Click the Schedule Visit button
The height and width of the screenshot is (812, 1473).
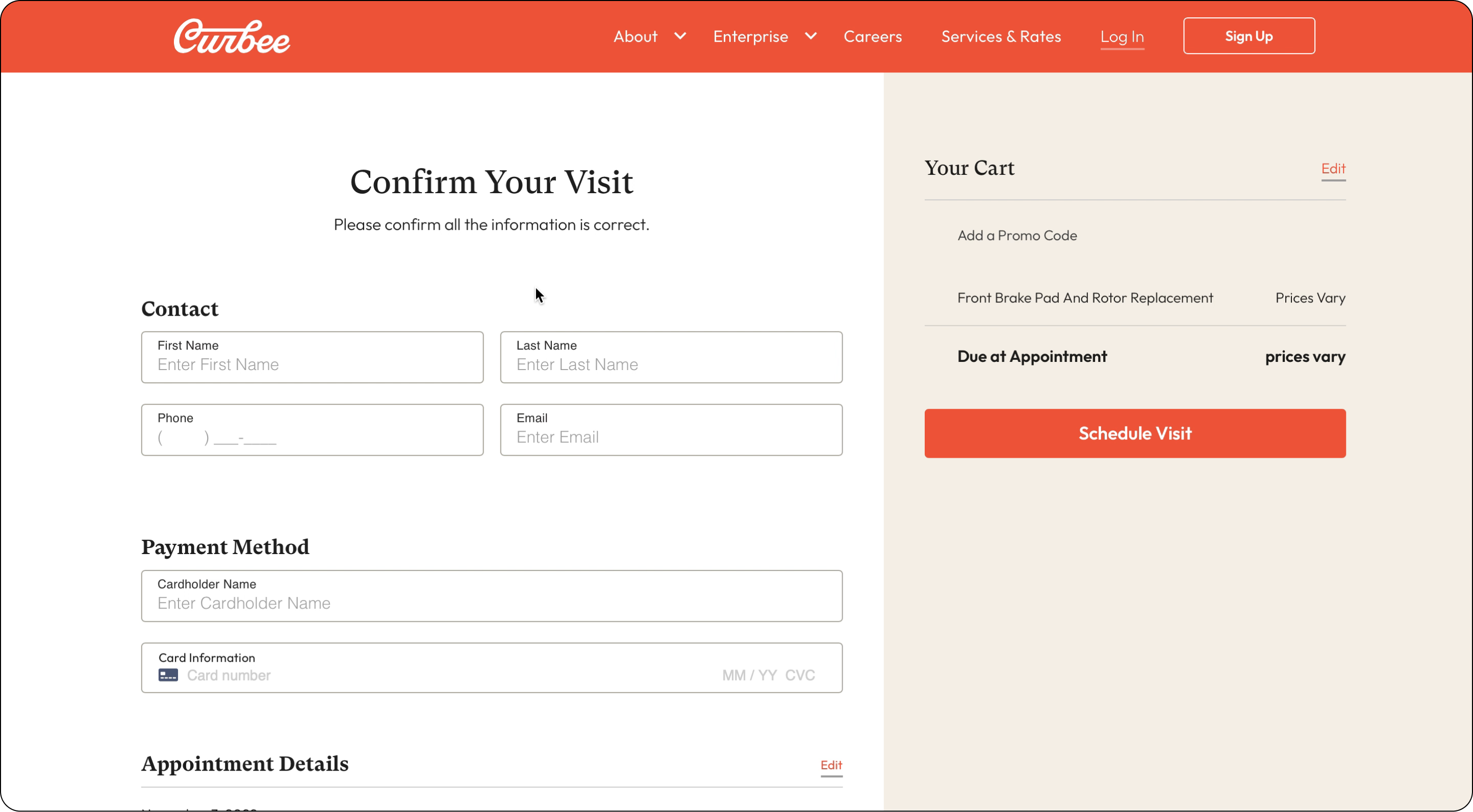[1135, 433]
